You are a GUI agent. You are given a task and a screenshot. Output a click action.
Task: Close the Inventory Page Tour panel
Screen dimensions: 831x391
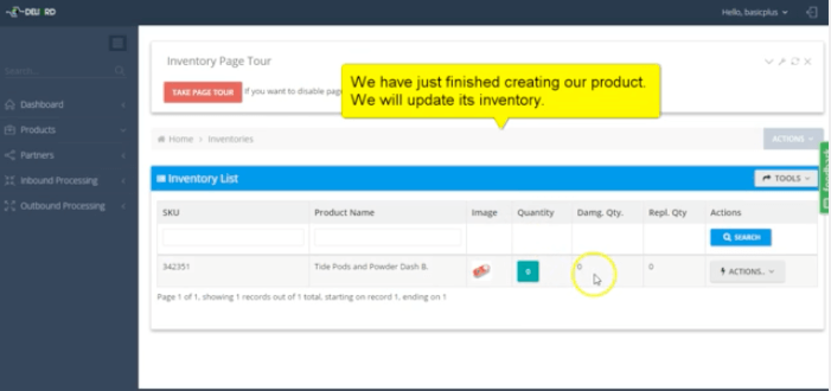pyautogui.click(x=808, y=61)
